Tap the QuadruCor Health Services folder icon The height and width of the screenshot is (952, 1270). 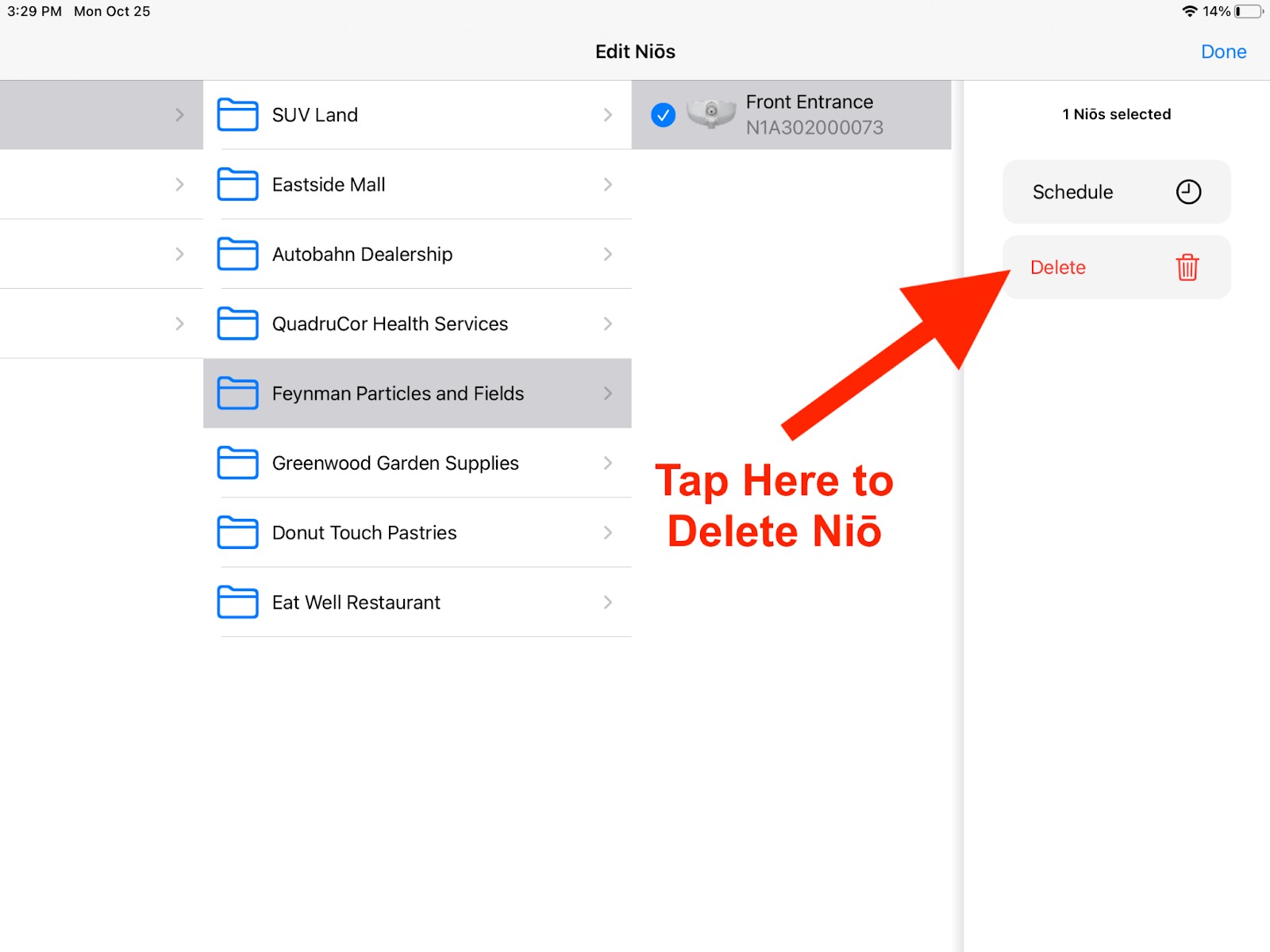tap(237, 324)
